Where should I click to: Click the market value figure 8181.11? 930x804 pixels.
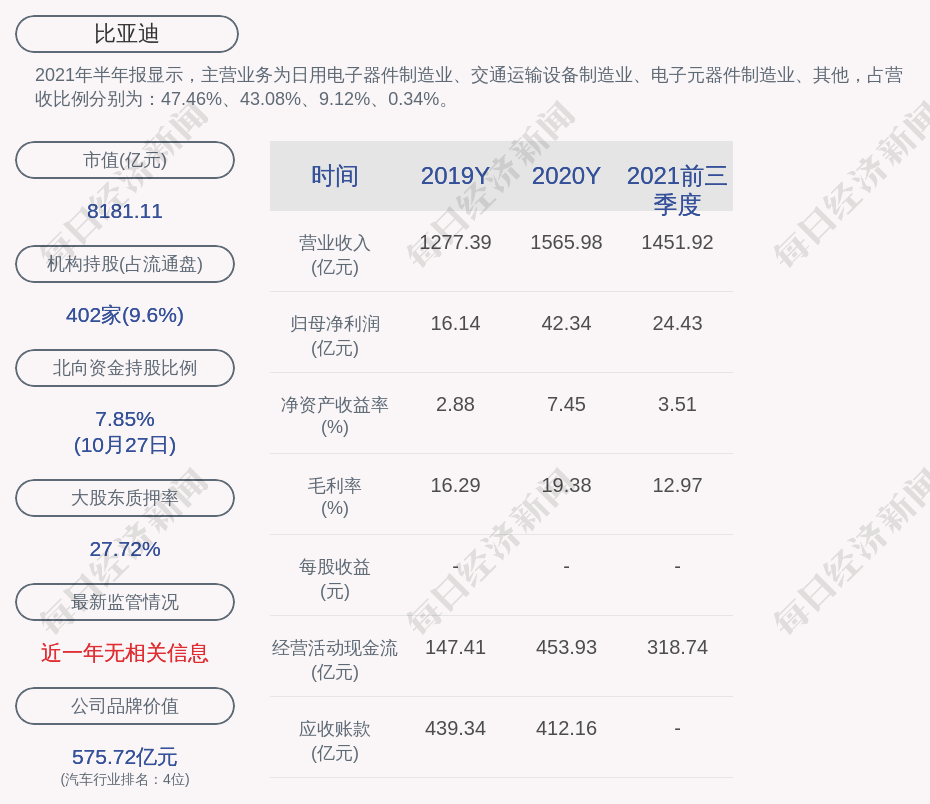[x=125, y=211]
